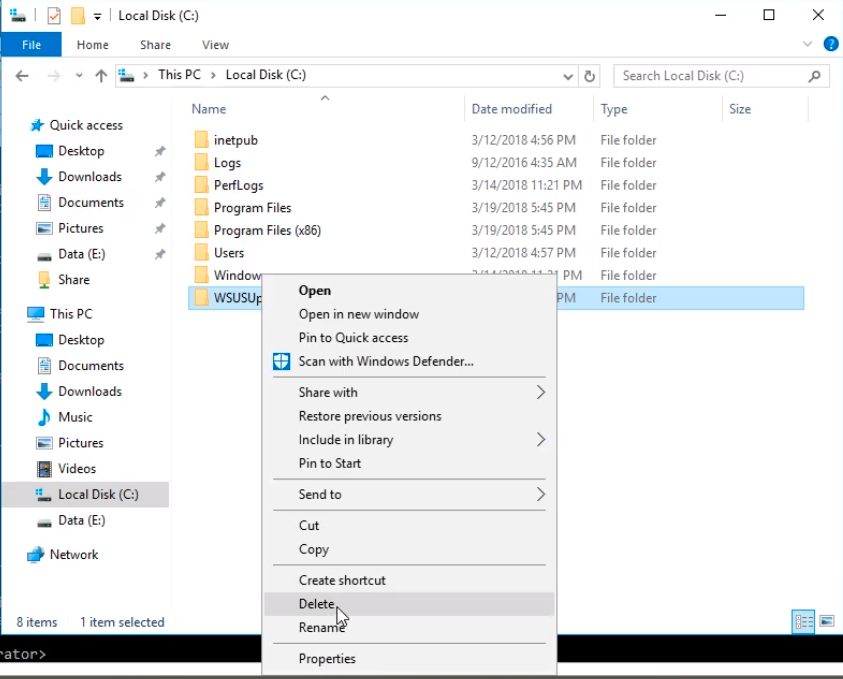The width and height of the screenshot is (843, 679).
Task: Open the Customize Quick Access Toolbar dropdown
Action: click(97, 17)
